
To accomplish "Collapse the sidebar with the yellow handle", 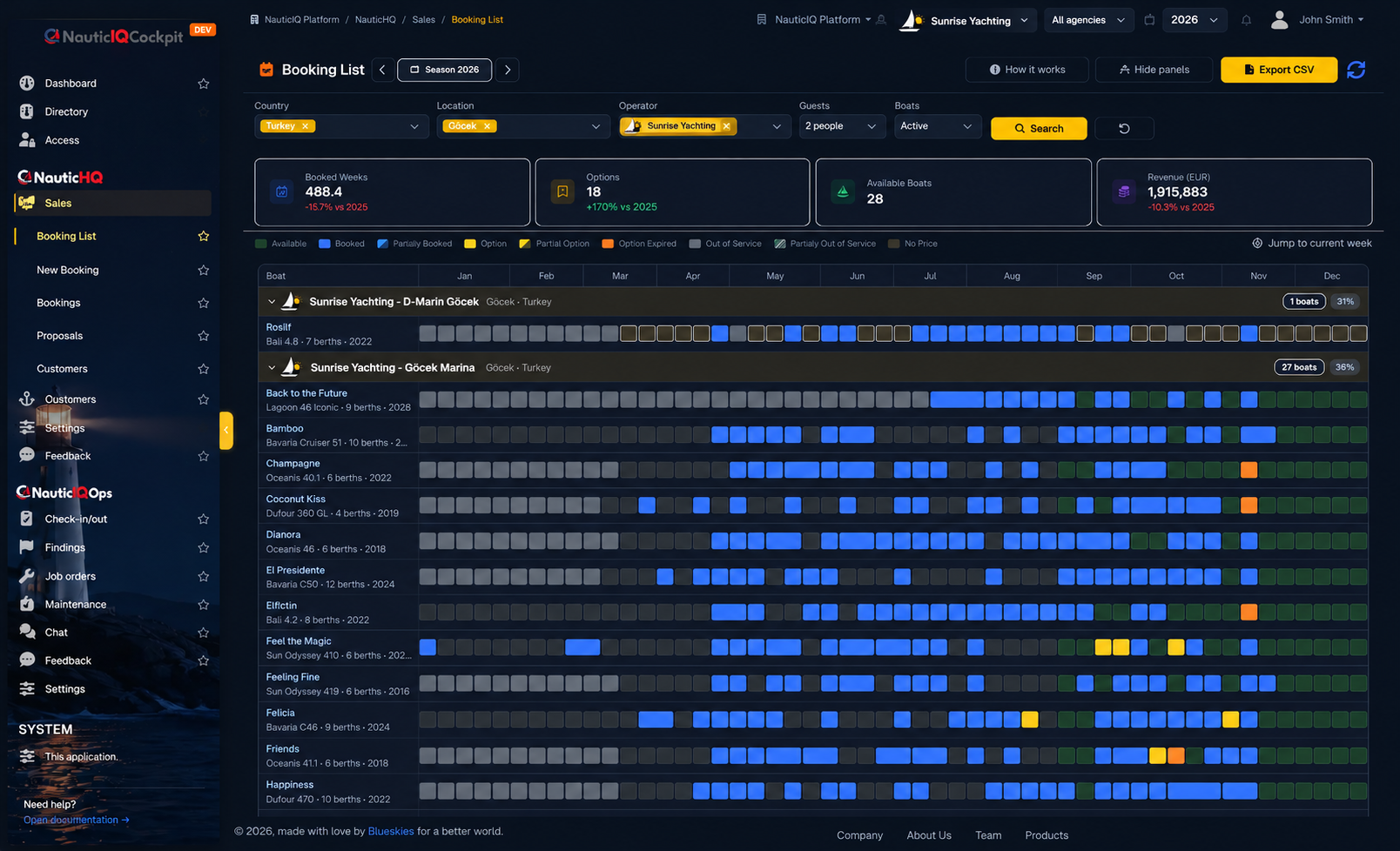I will (226, 430).
